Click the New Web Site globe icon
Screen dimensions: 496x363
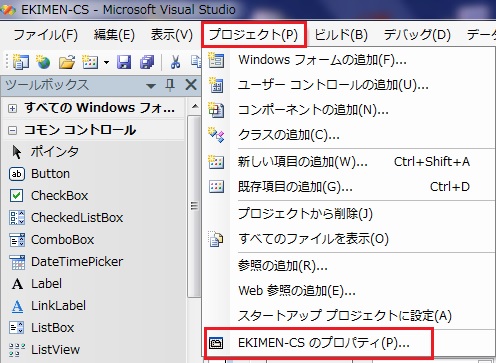click(x=43, y=62)
